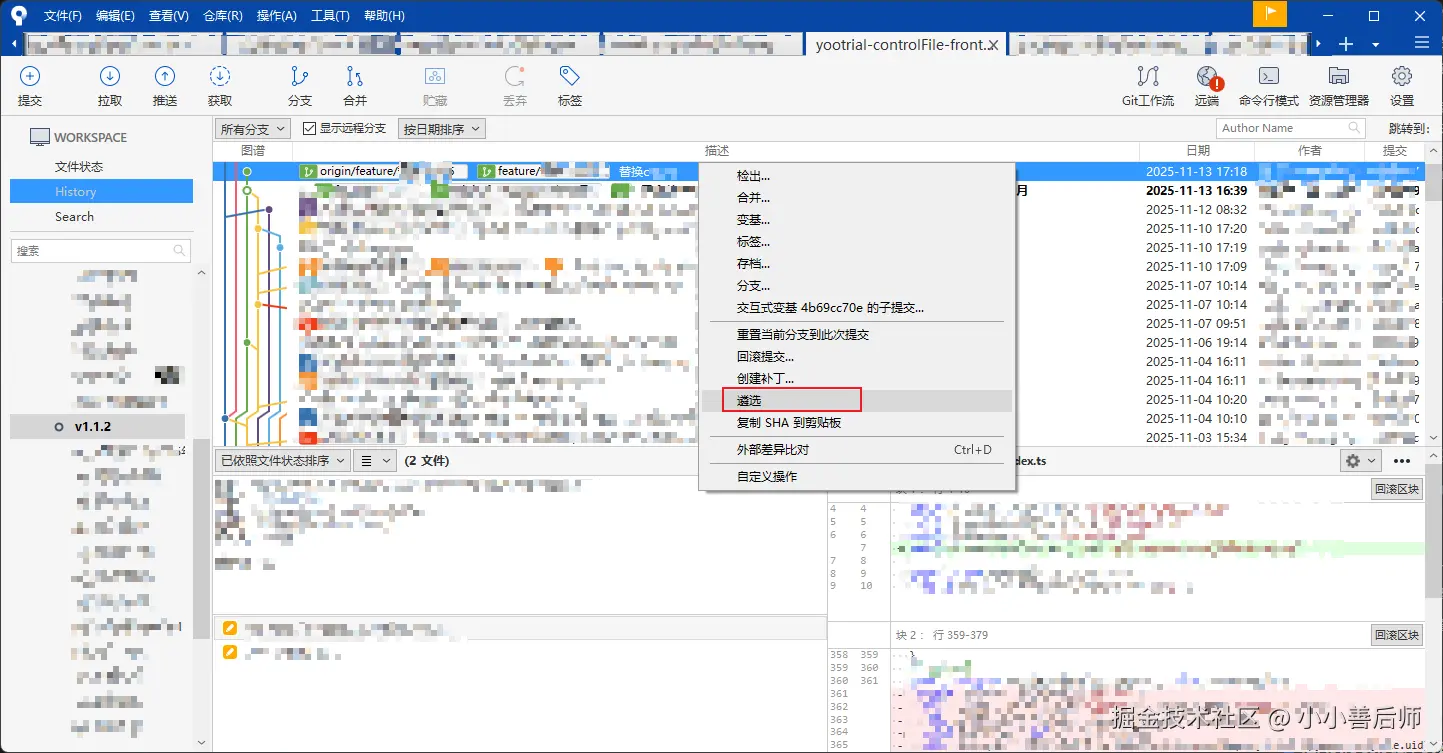This screenshot has width=1443, height=753.
Task: Click the Sourcetree logo in the title bar
Action: coord(18,15)
